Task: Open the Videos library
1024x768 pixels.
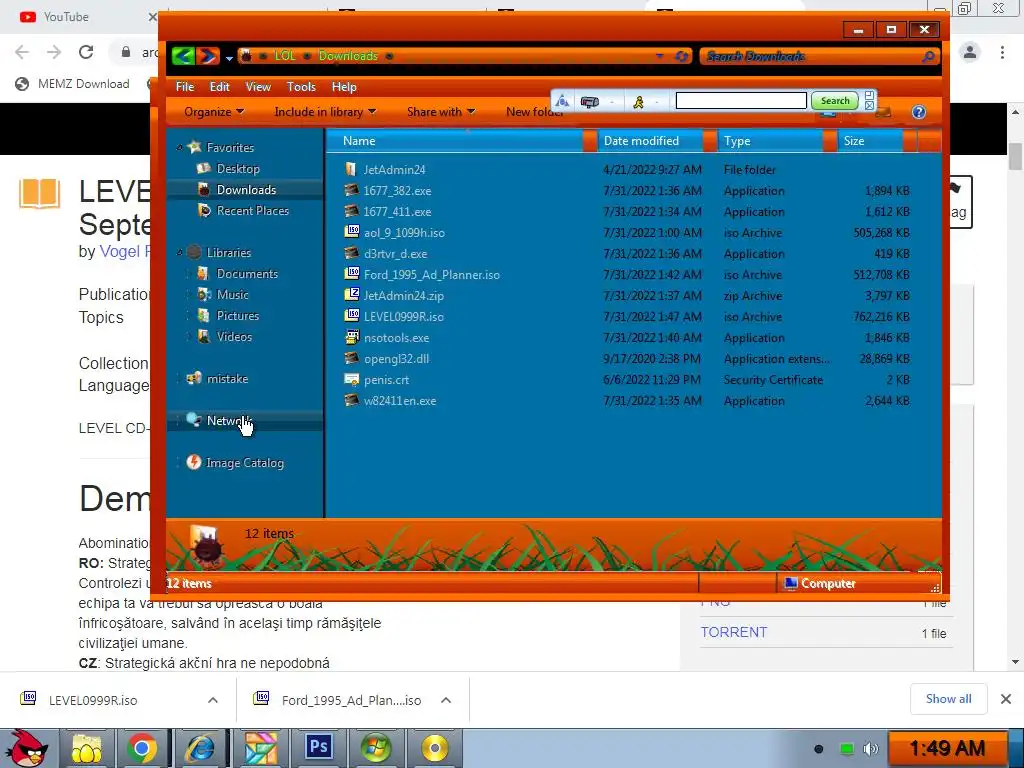Action: 234,336
